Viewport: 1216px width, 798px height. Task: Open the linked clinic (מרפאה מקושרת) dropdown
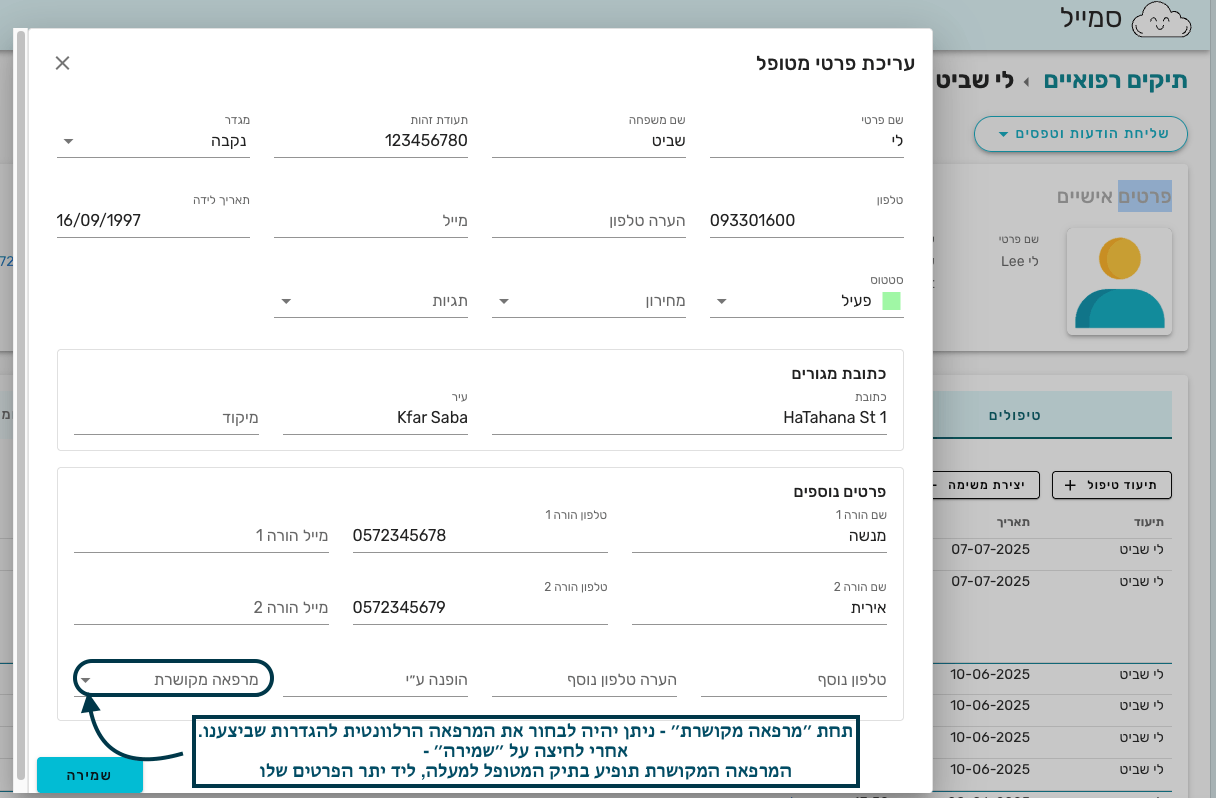pyautogui.click(x=173, y=679)
